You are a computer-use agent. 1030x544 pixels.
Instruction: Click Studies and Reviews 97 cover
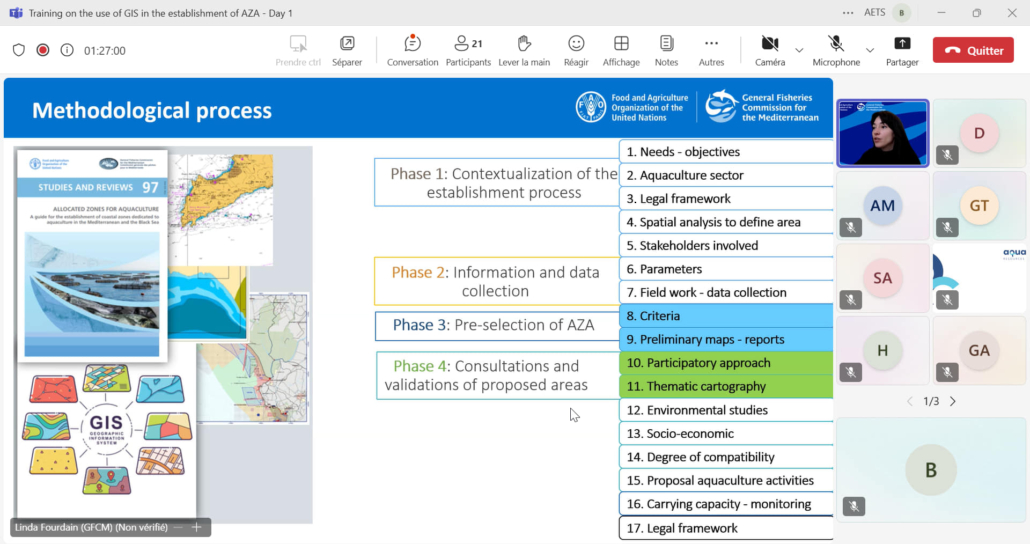point(92,256)
